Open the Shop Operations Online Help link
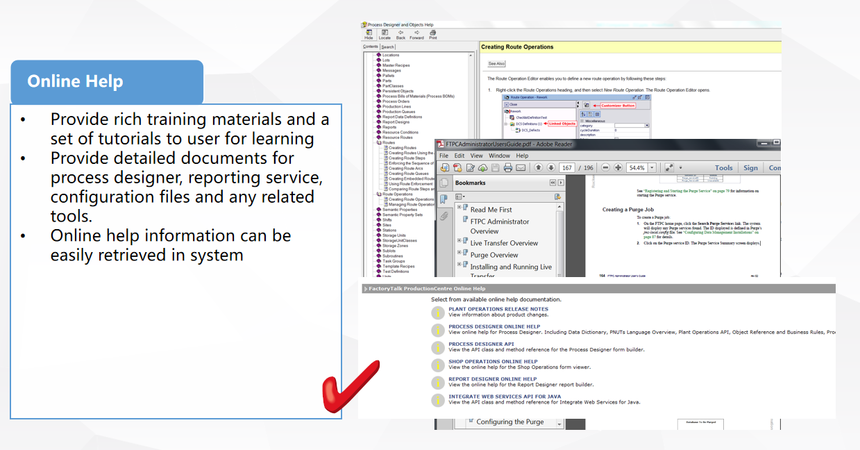The height and width of the screenshot is (450, 860). tap(493, 362)
